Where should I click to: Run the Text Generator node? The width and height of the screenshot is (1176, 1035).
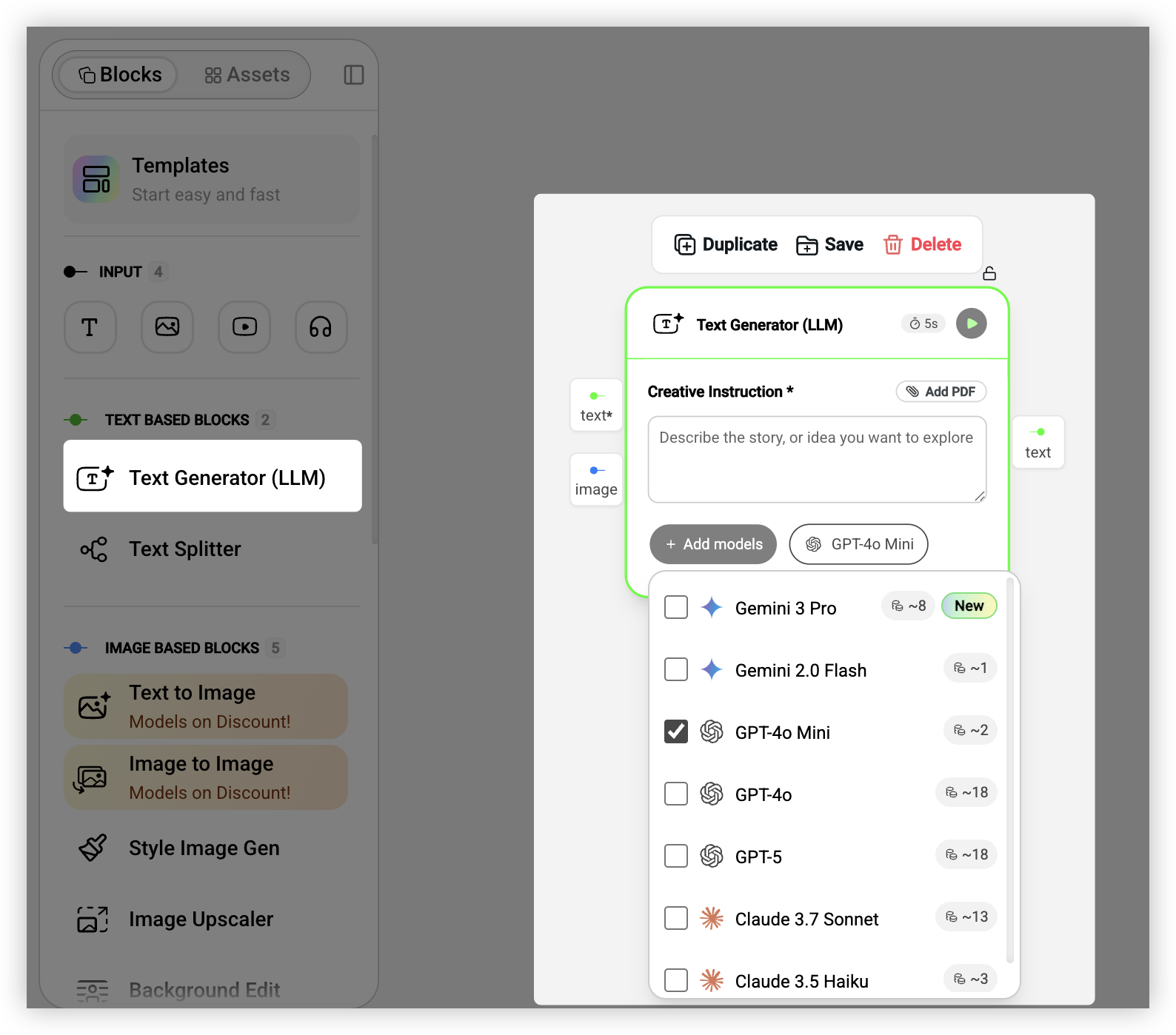pos(972,324)
